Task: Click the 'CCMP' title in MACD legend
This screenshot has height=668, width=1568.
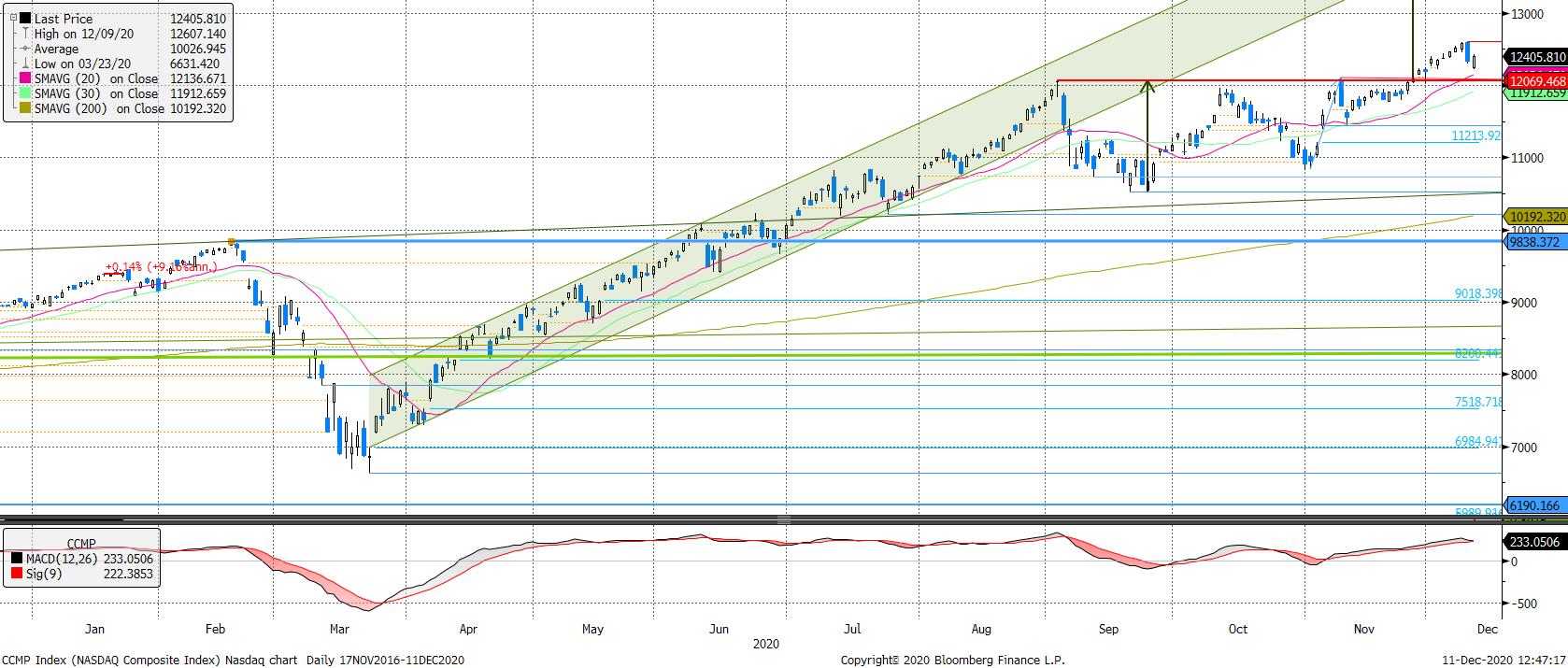Action: coord(81,544)
